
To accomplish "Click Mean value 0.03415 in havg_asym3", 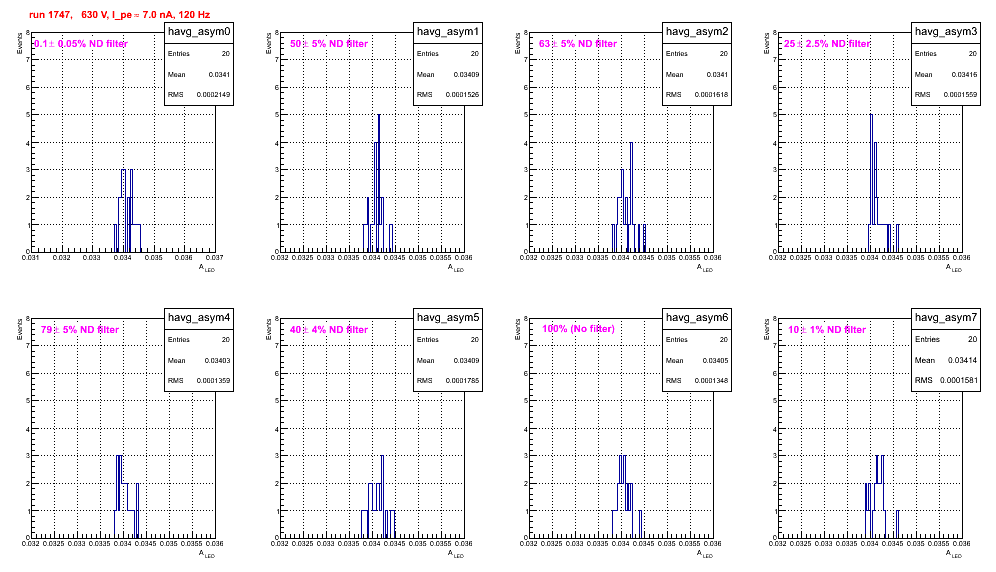I will pos(964,75).
